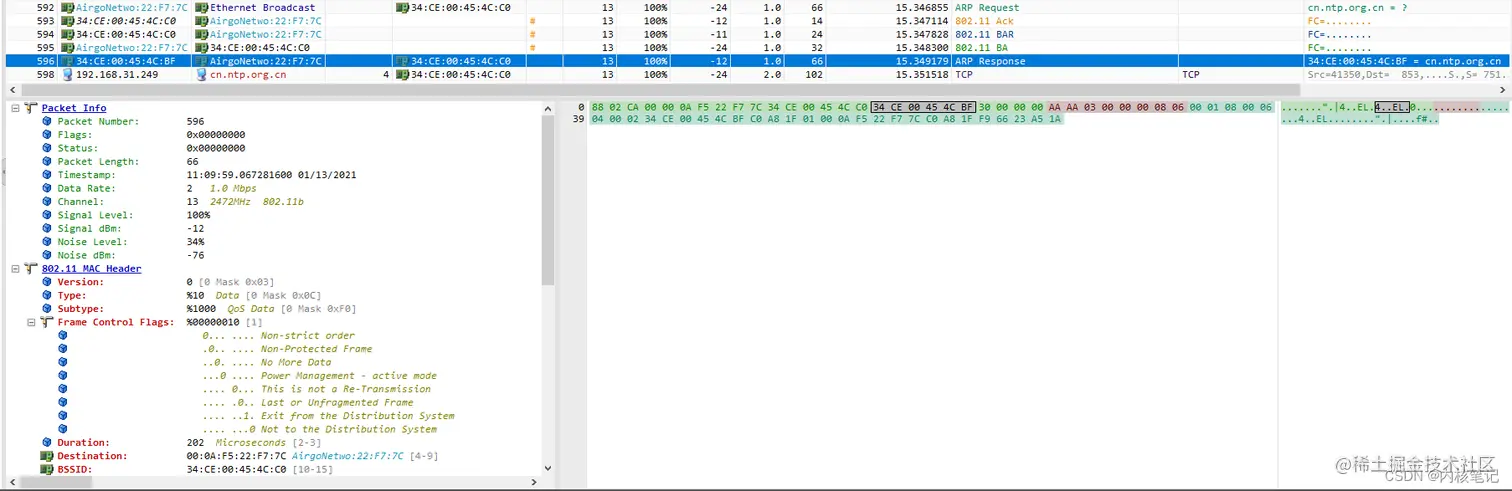Click the cube icon for Power Management flag

coord(63,376)
